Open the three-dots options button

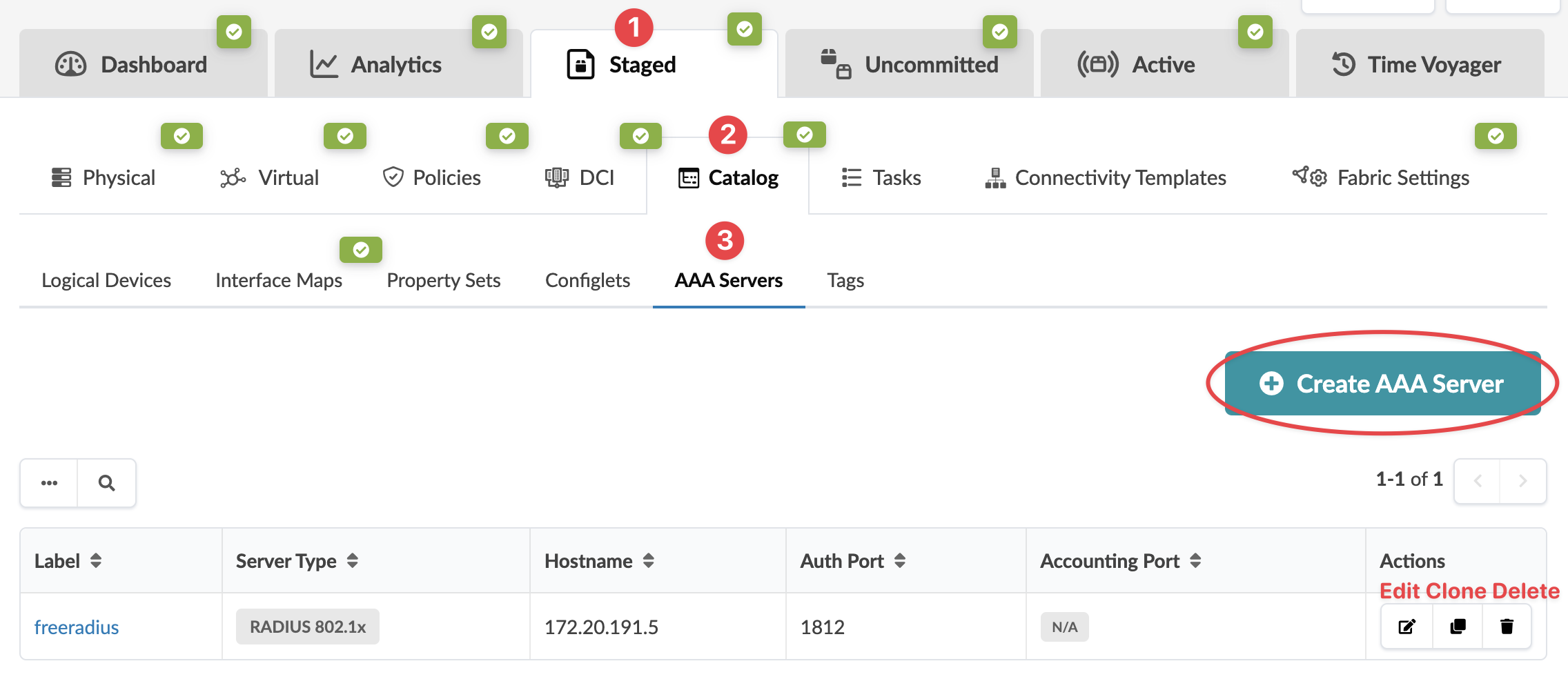[x=49, y=483]
